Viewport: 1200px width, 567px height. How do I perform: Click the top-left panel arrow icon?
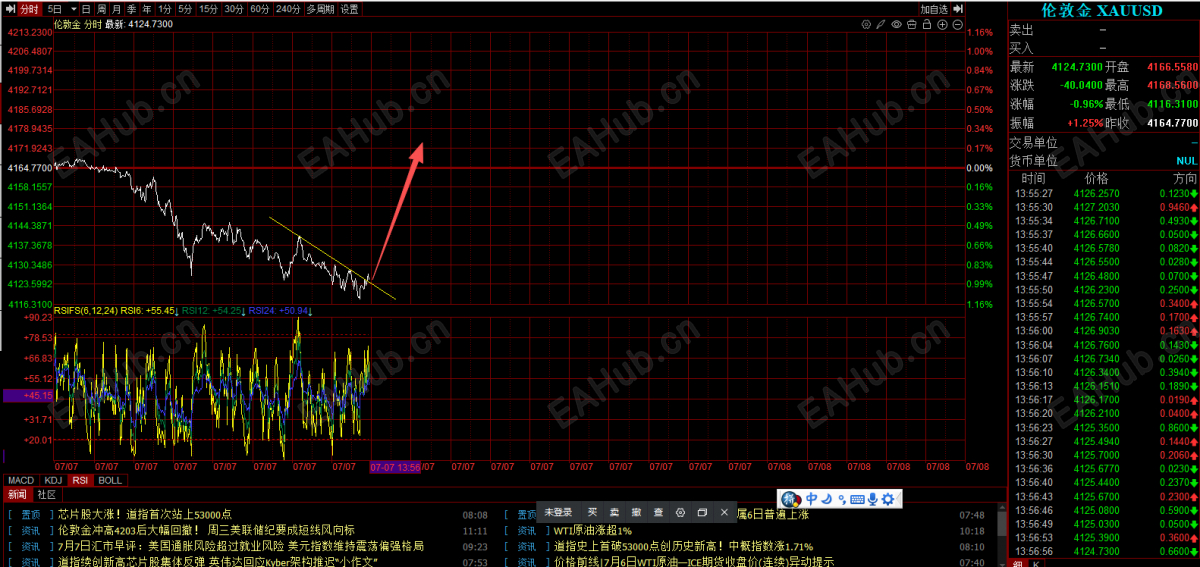(x=8, y=9)
